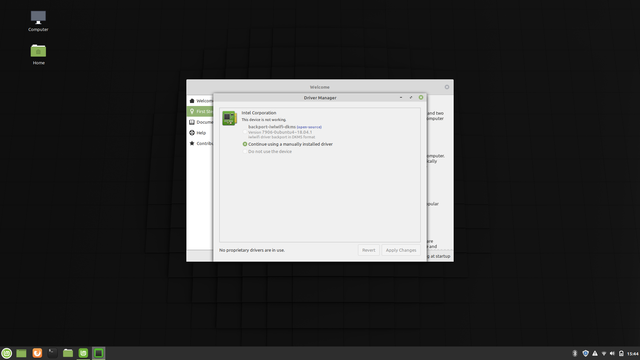640x360 pixels.
Task: Open the Linux Mint start menu
Action: (x=7, y=353)
